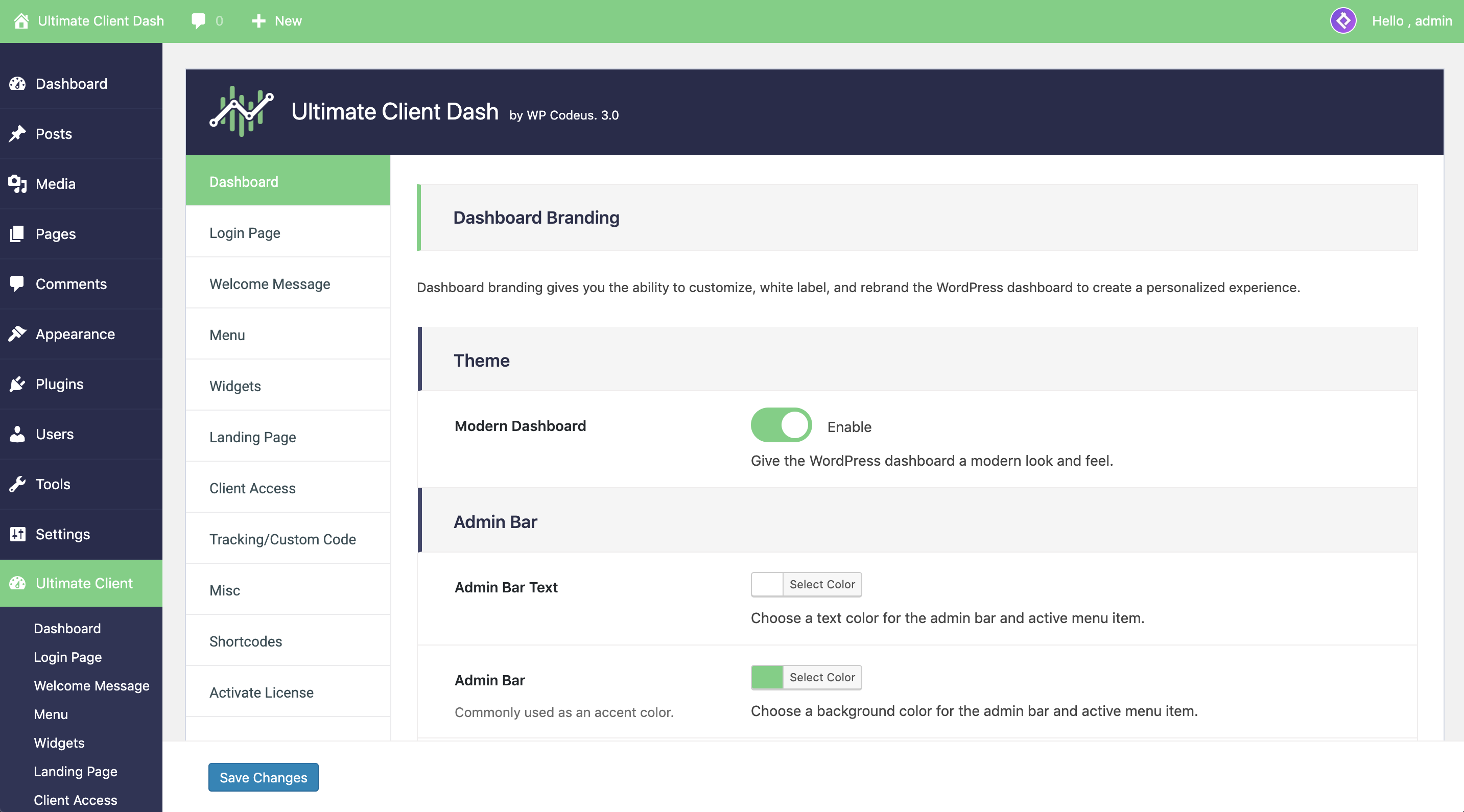Click the Posts pushpin icon in sidebar
Image resolution: width=1464 pixels, height=812 pixels.
[17, 133]
